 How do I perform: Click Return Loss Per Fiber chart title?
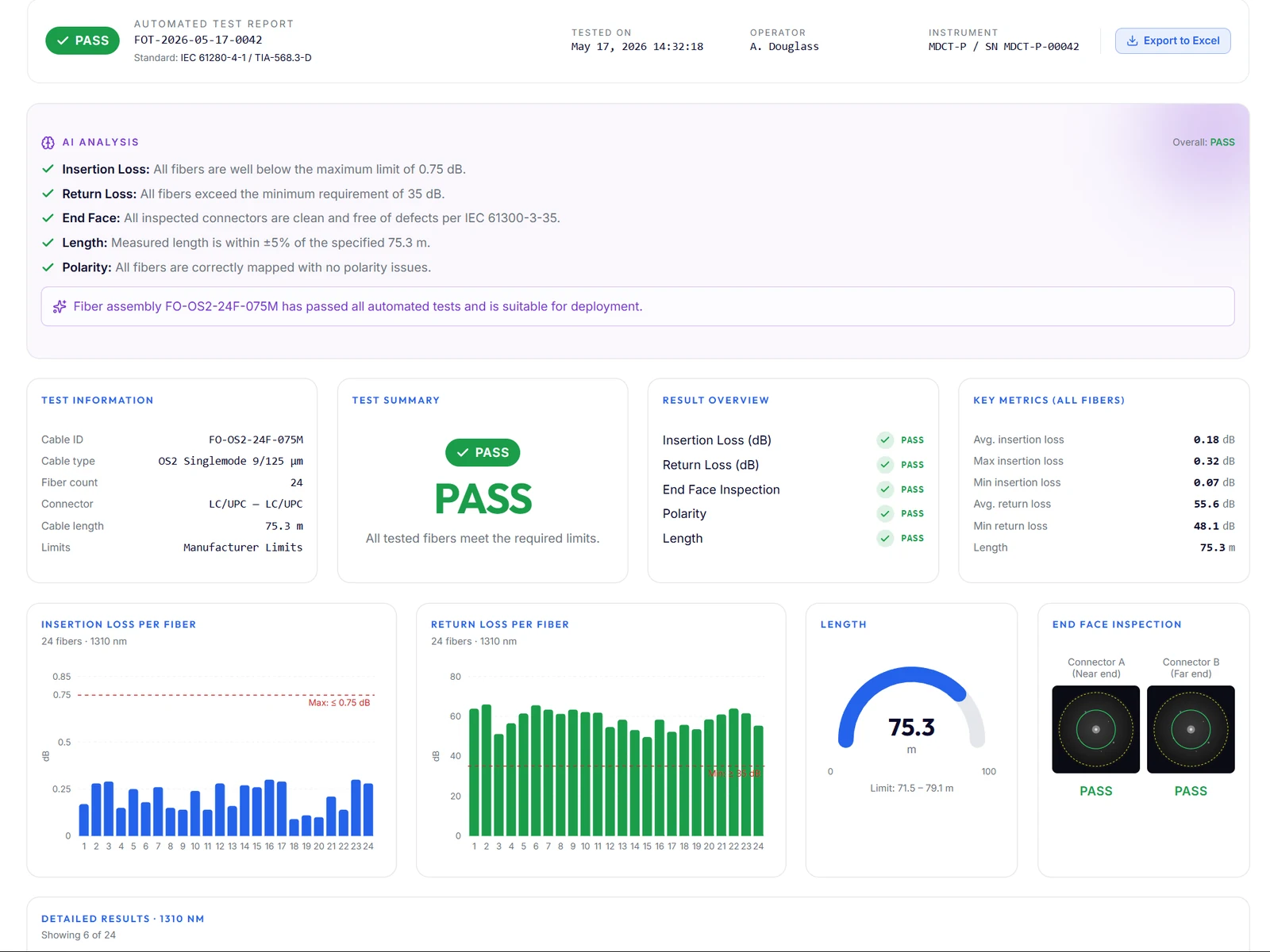pos(500,624)
